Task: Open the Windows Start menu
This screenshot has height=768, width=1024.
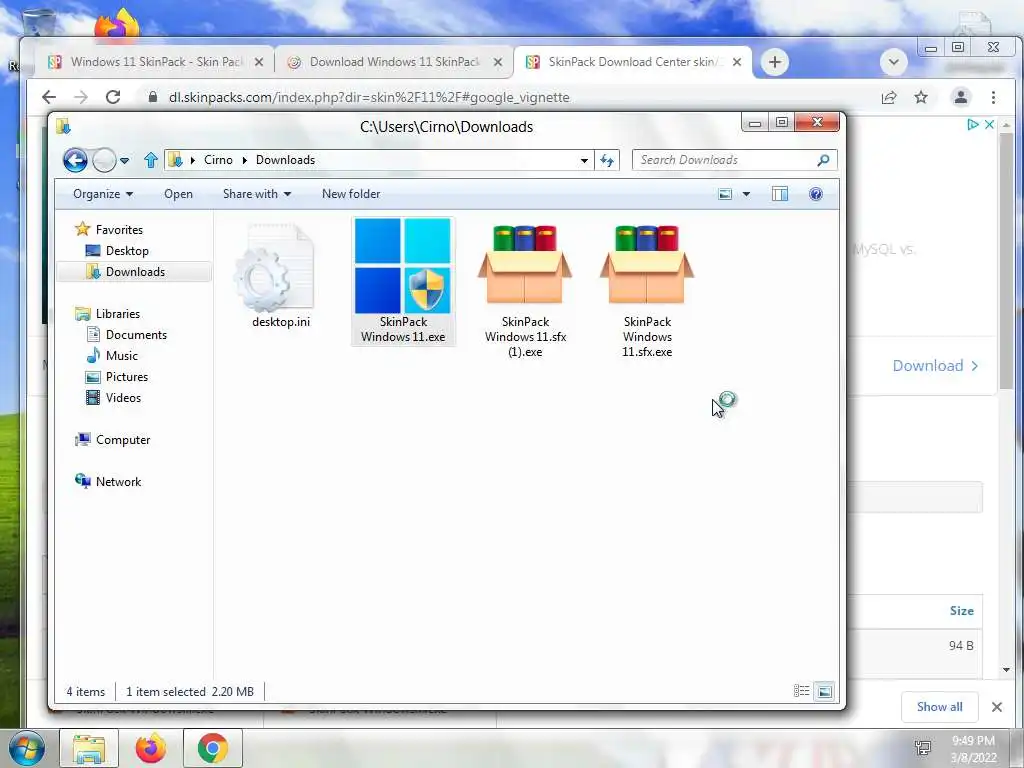Action: point(25,748)
